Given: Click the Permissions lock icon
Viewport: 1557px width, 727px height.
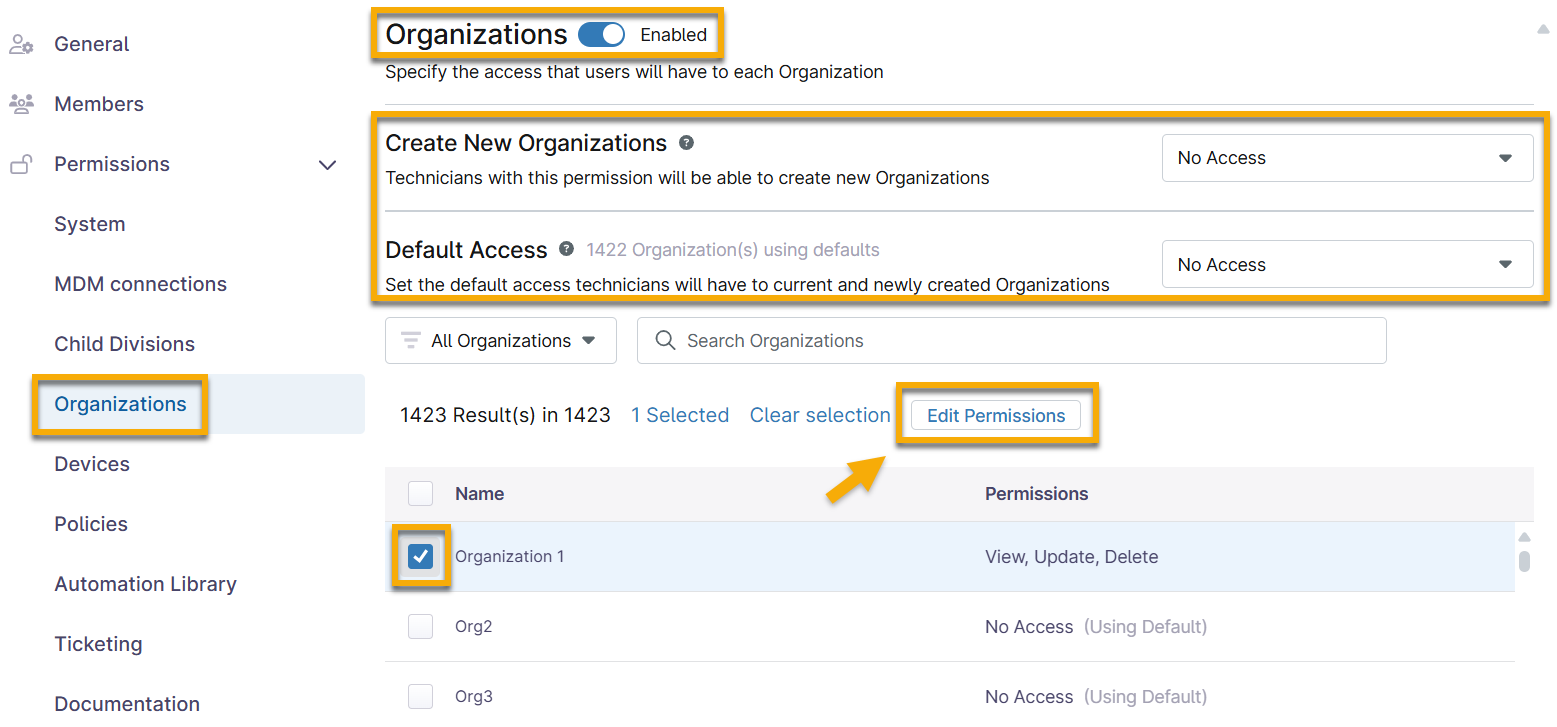Looking at the screenshot, I should 21,165.
